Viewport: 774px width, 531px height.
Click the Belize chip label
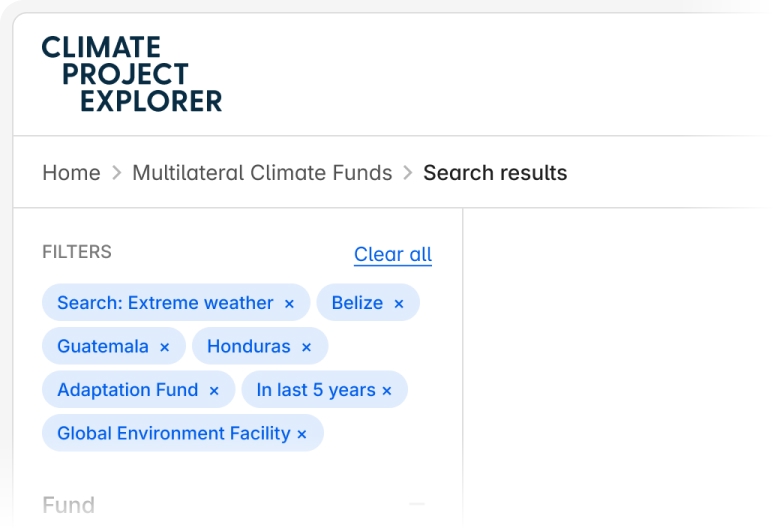(357, 303)
